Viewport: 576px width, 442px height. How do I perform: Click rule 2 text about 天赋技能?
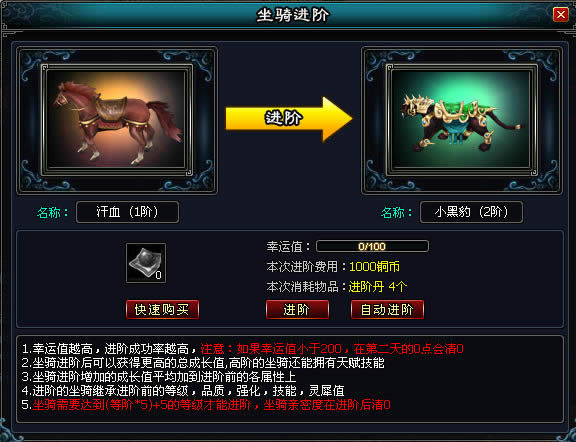203,363
